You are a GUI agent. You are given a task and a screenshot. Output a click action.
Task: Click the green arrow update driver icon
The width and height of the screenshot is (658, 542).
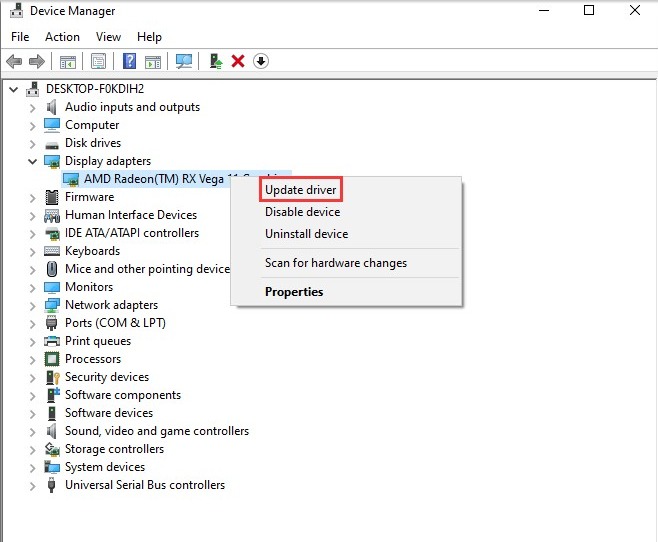(x=216, y=62)
